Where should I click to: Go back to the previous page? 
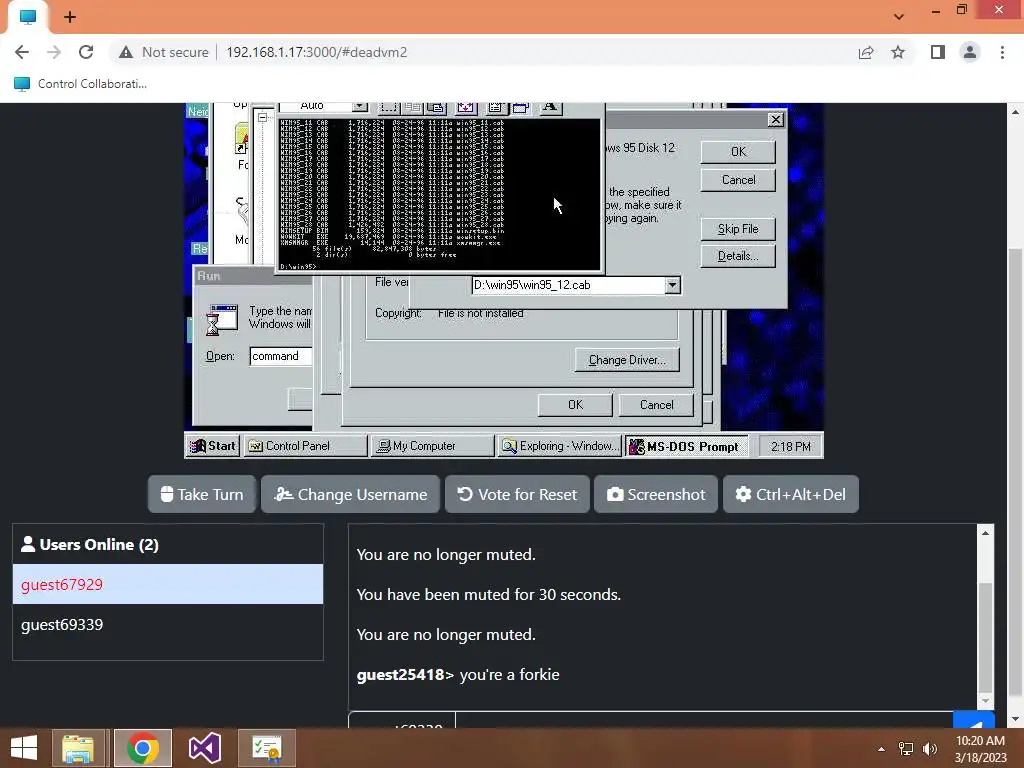coord(22,52)
